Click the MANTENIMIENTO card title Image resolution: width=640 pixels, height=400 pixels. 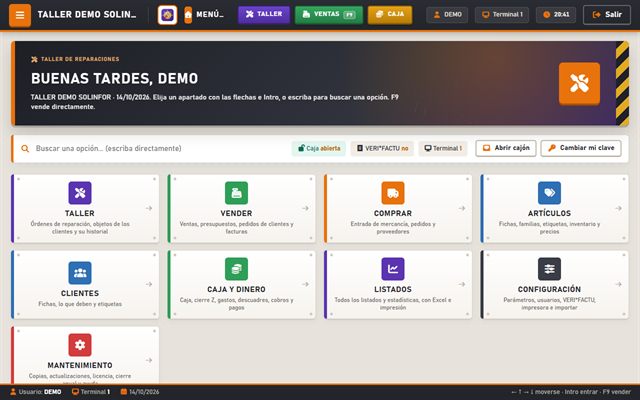click(x=80, y=365)
